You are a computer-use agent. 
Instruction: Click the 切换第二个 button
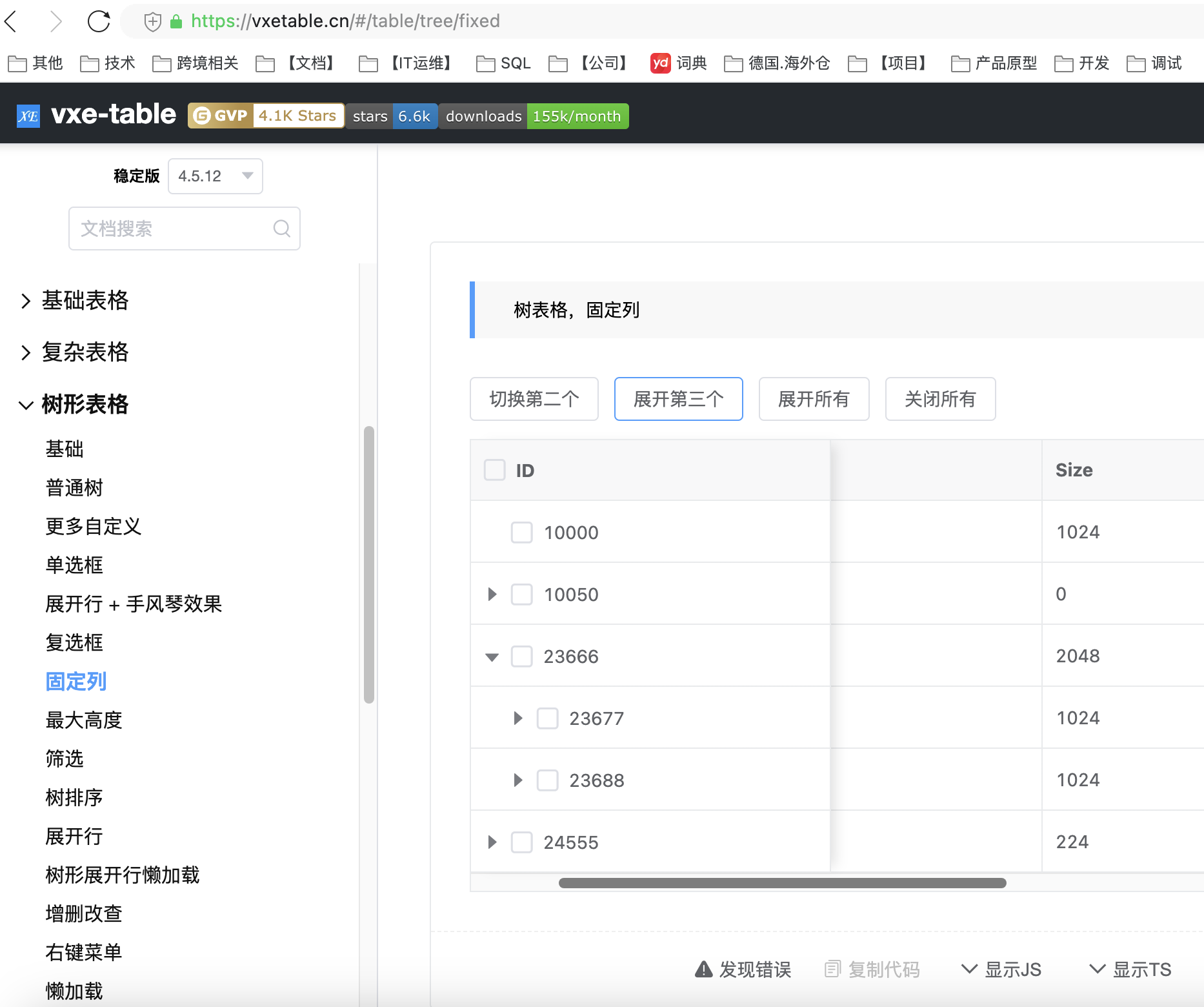[534, 399]
